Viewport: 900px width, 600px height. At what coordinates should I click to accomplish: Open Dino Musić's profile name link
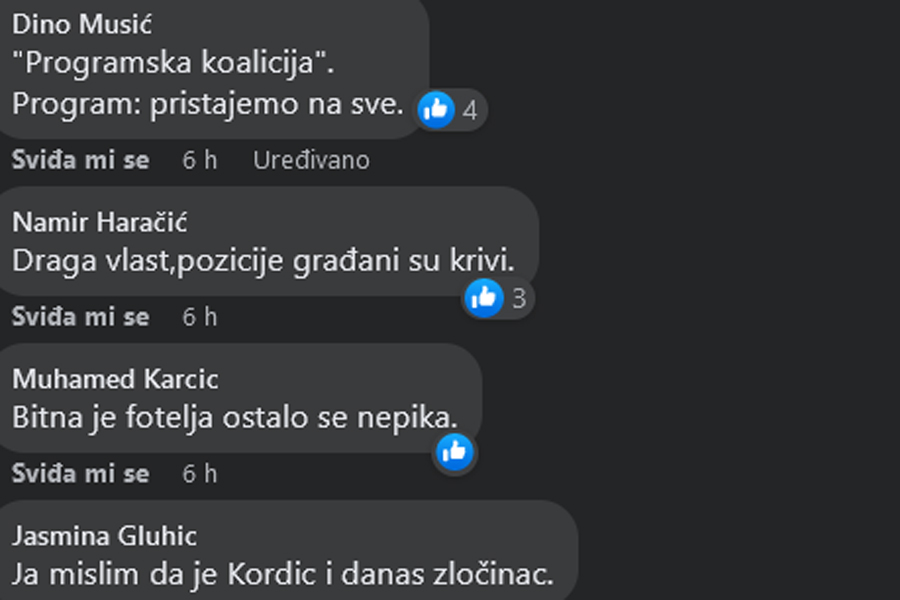point(82,25)
